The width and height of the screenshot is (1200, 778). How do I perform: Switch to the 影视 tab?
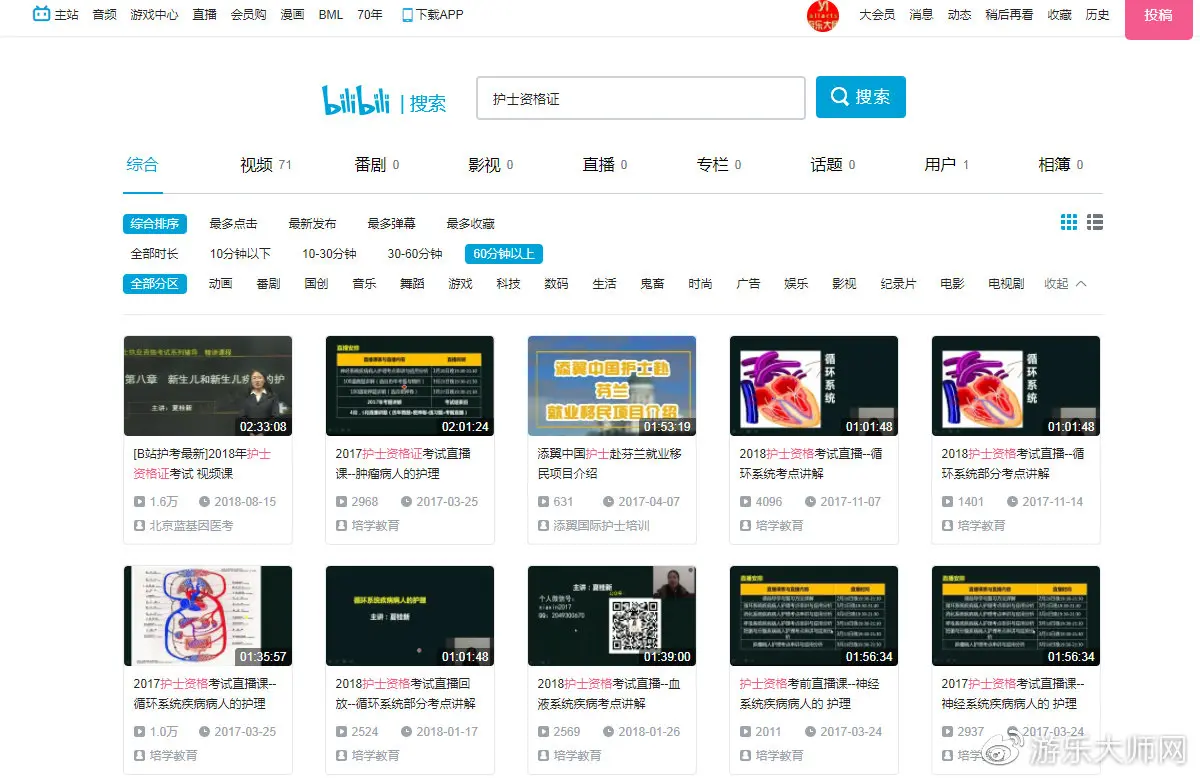click(x=491, y=165)
